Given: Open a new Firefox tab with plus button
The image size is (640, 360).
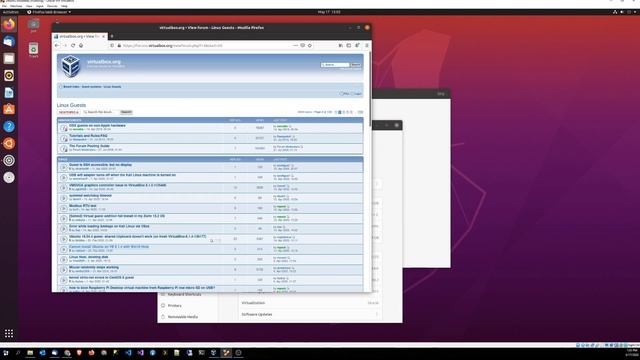Looking at the screenshot, I should (x=112, y=36).
